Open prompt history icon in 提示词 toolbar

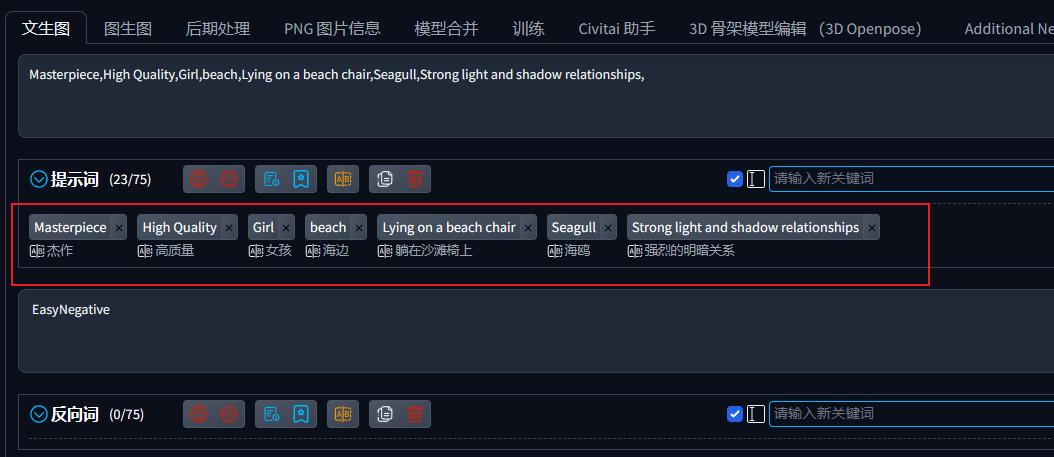(271, 179)
